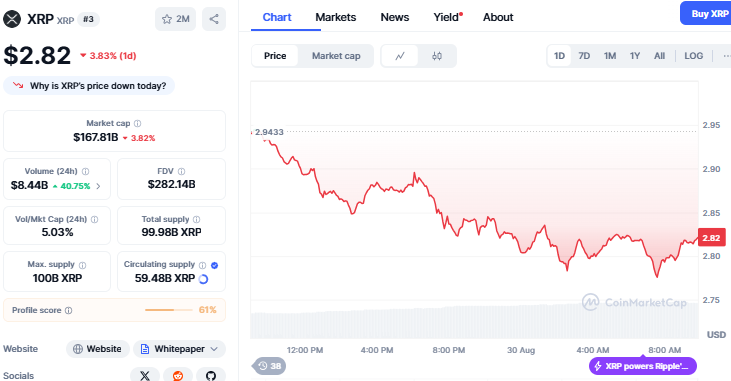Toggle chart to Price view
The height and width of the screenshot is (381, 731).
coord(275,56)
